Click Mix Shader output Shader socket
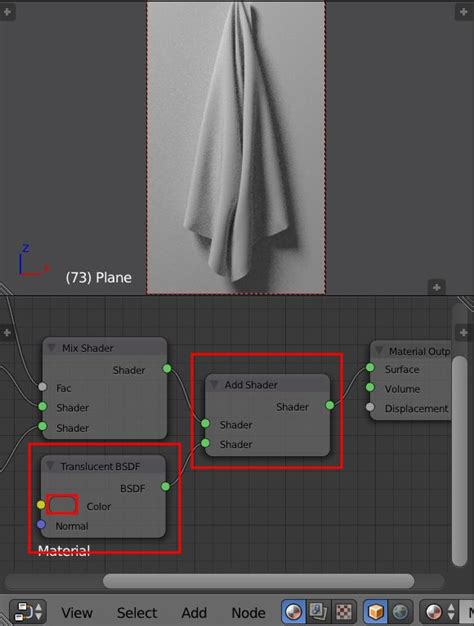The width and height of the screenshot is (474, 626). click(x=167, y=368)
